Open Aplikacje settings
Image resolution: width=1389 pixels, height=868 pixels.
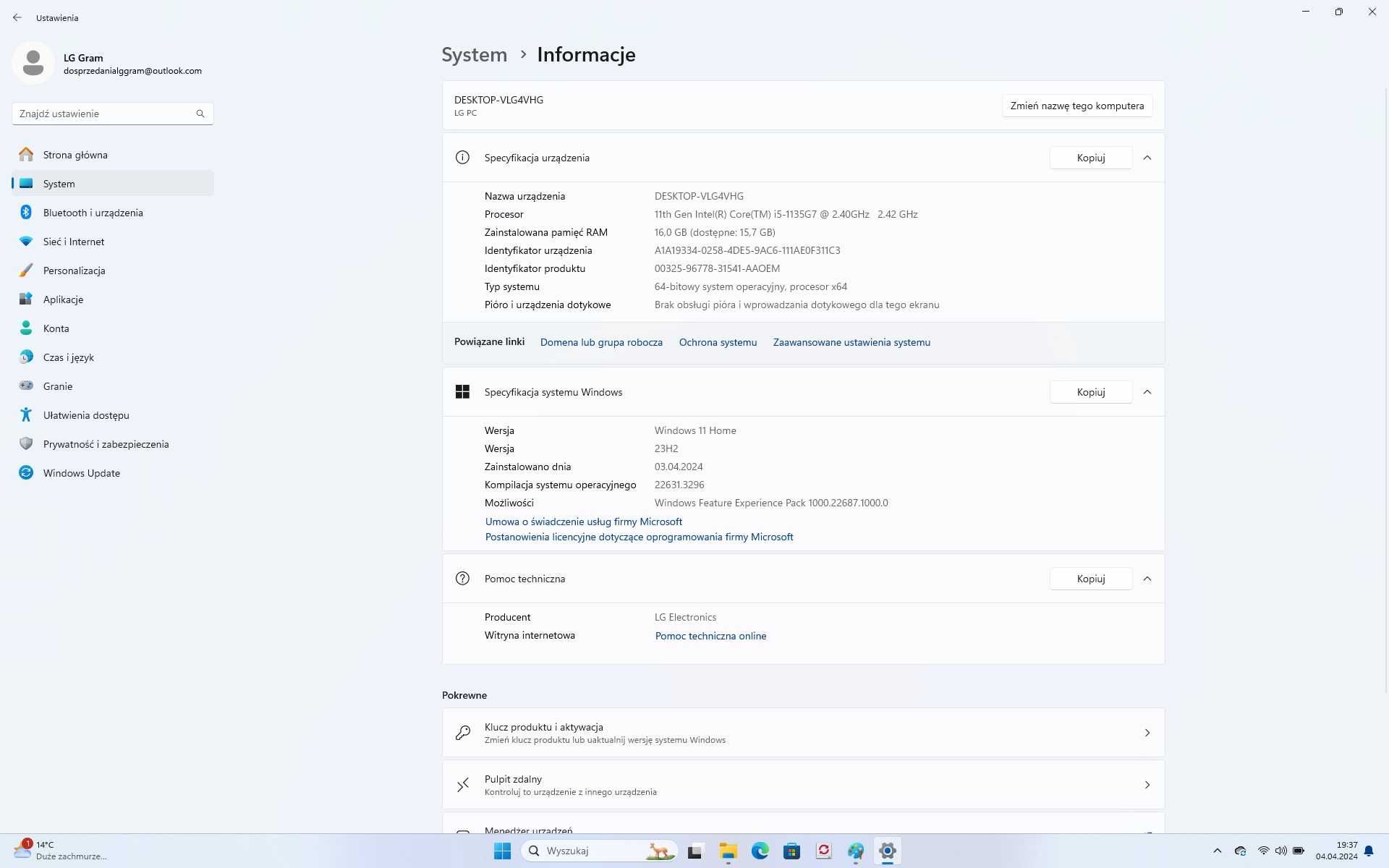113,299
